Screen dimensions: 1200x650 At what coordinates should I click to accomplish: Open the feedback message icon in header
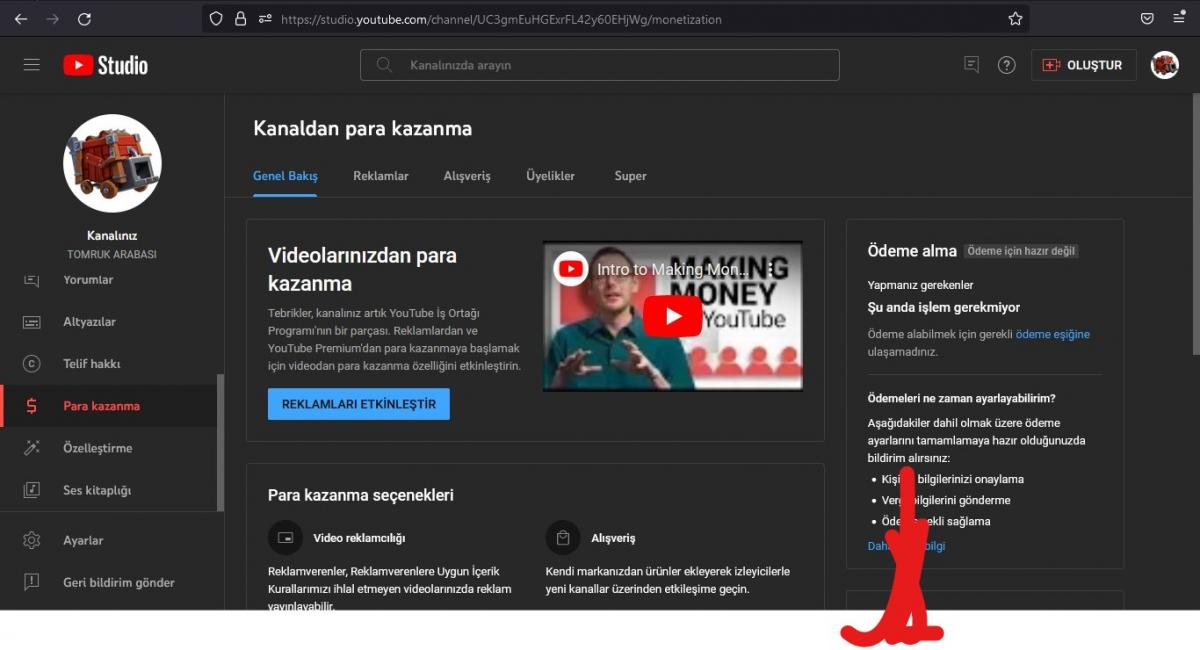click(971, 65)
